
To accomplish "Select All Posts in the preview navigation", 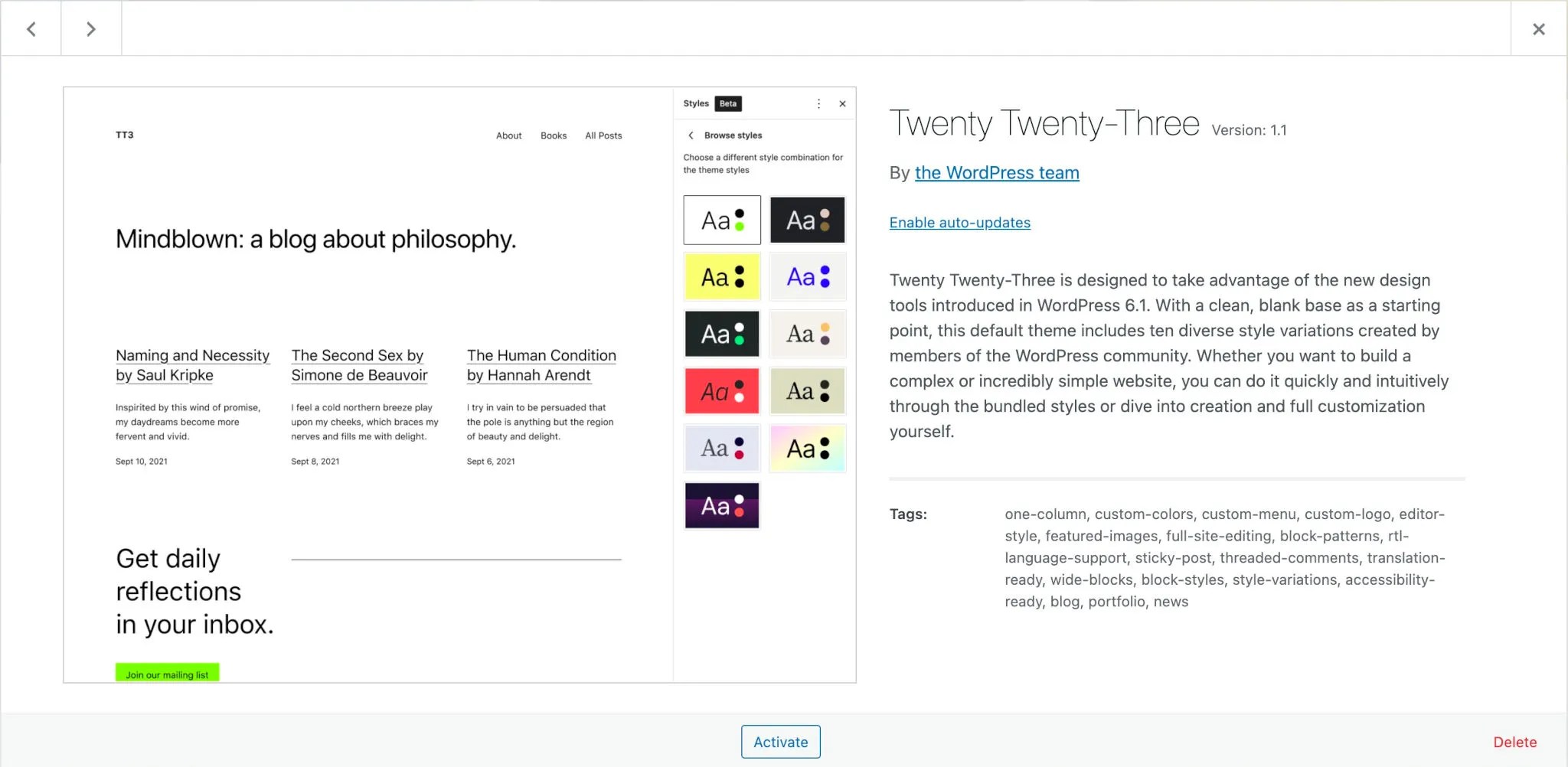I will [x=603, y=135].
